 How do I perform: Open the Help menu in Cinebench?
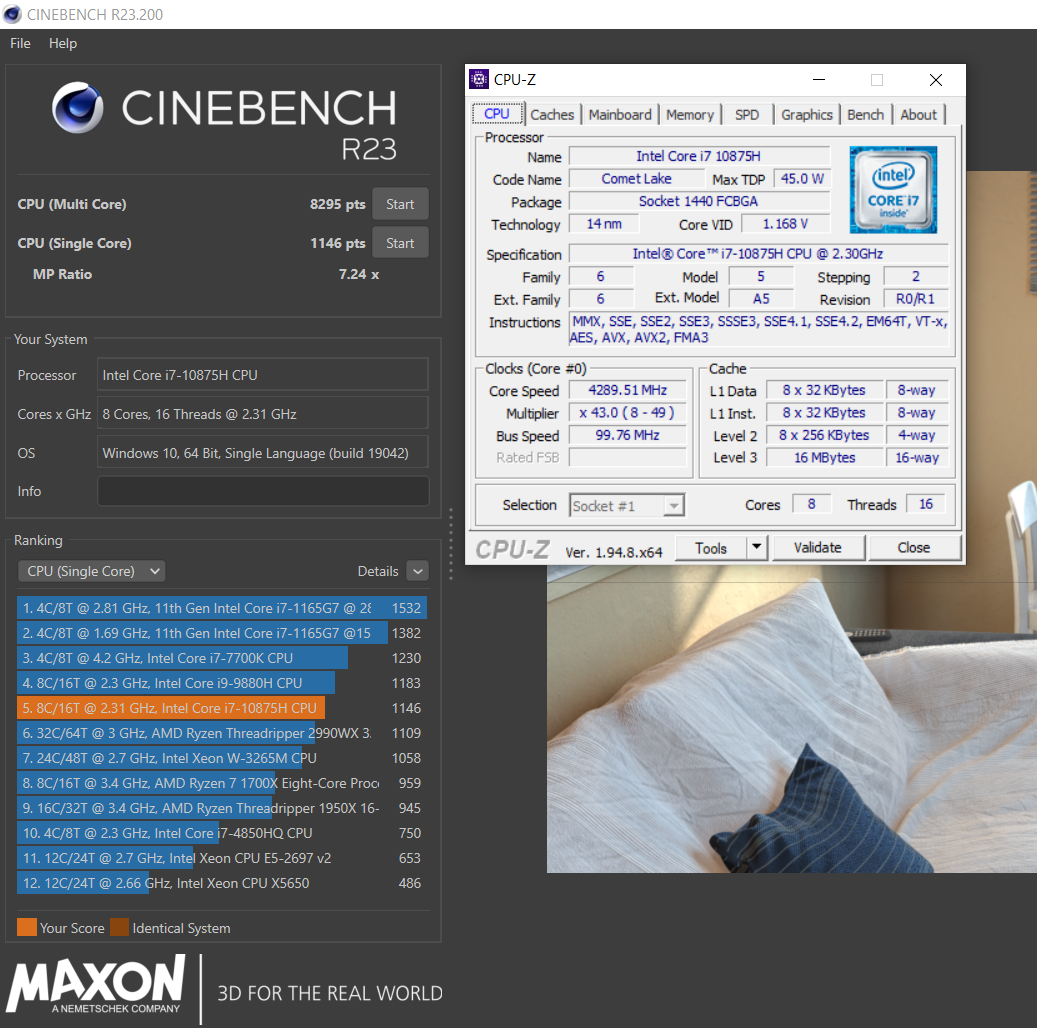click(x=63, y=44)
